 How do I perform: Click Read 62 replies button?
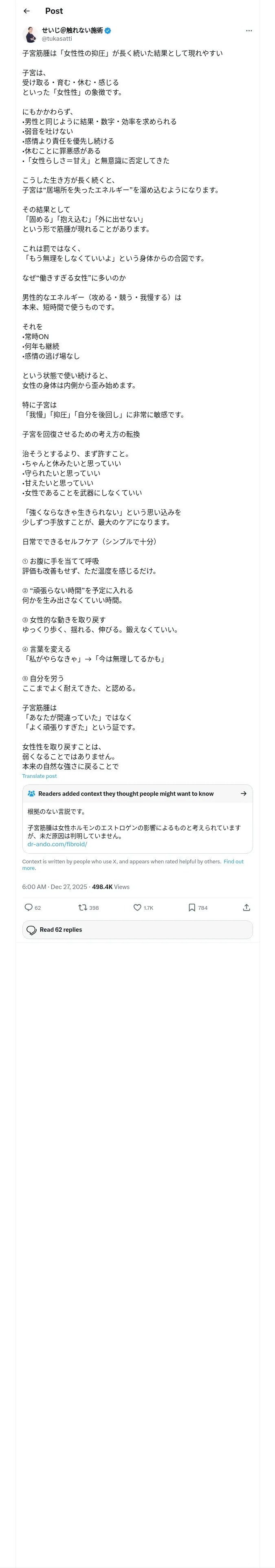coord(138,929)
